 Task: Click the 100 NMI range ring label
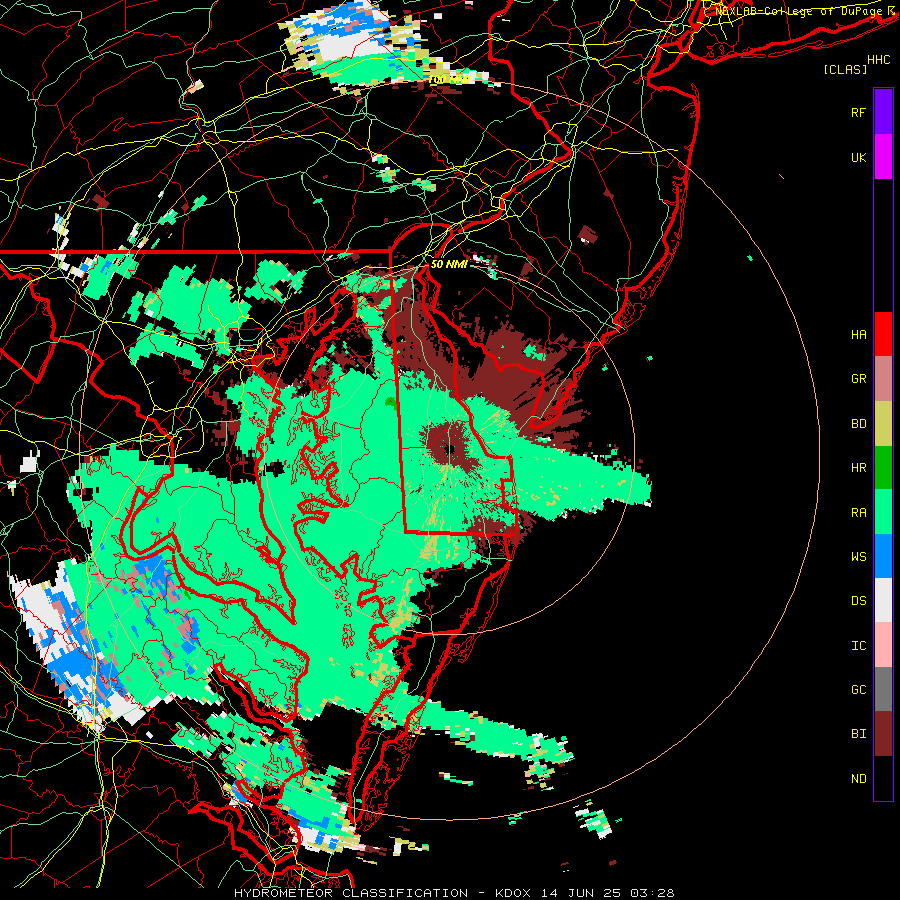pos(451,79)
